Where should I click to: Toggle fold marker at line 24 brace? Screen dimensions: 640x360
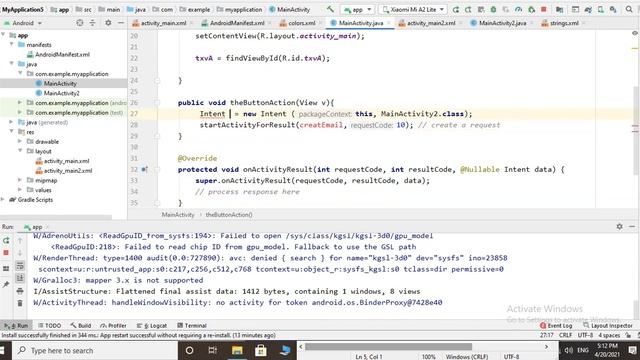158,80
